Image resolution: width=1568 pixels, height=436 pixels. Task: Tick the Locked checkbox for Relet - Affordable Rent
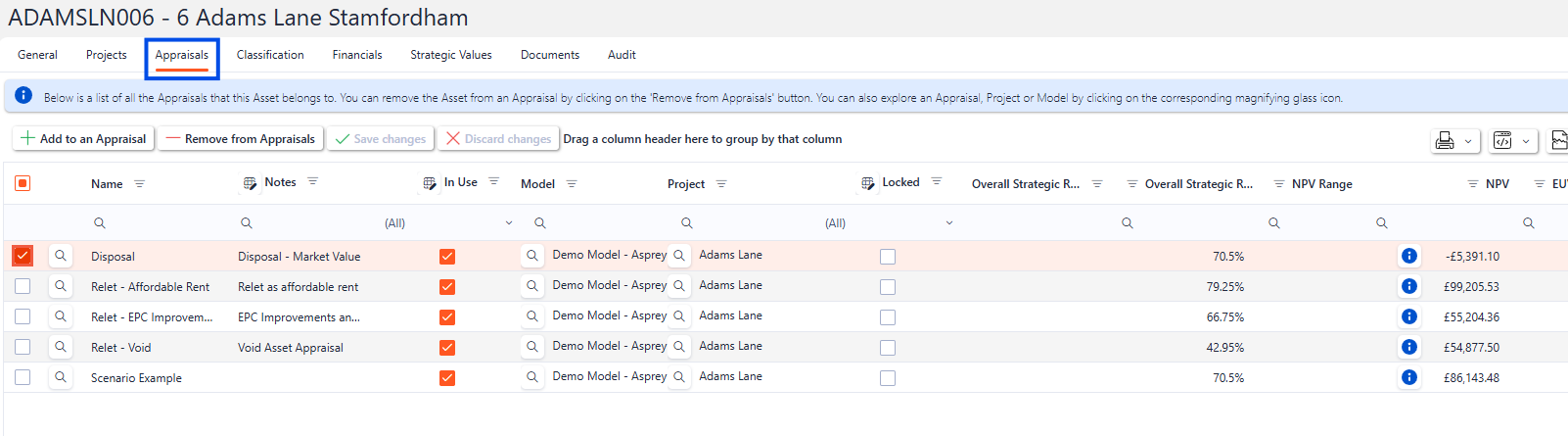click(888, 287)
